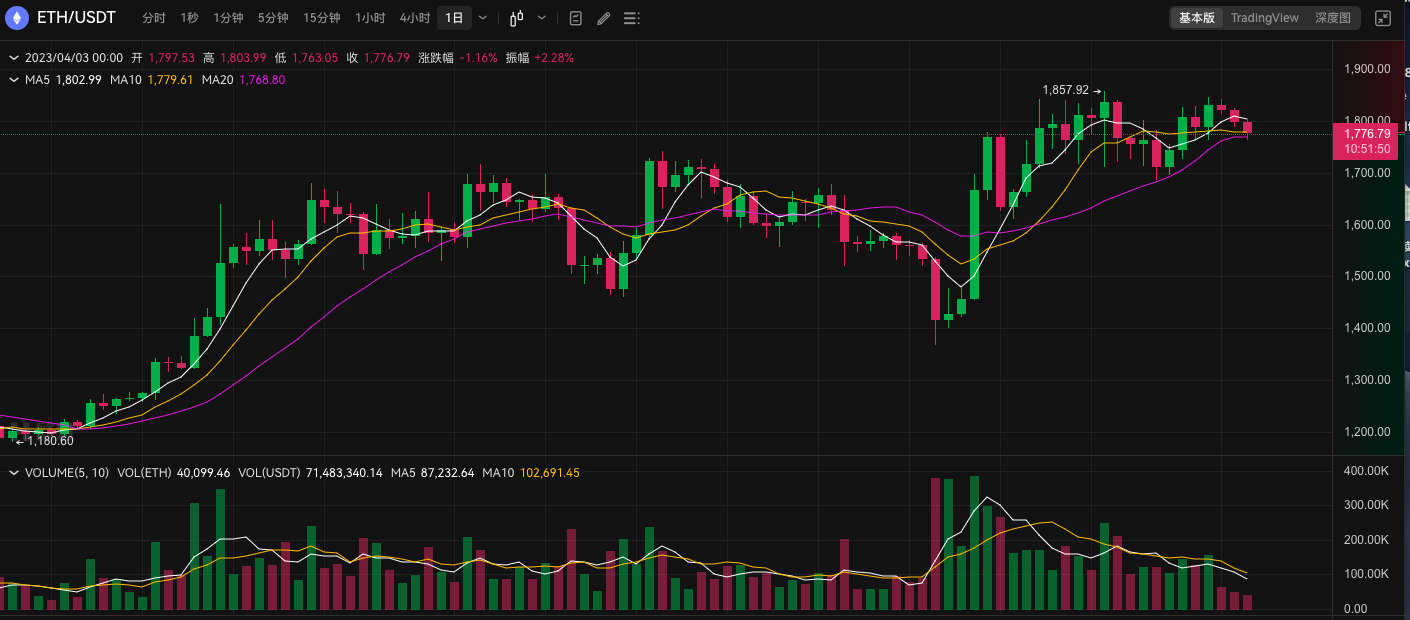The image size is (1410, 620).
Task: Exit fullscreen with the collapse icon
Action: click(x=1383, y=18)
